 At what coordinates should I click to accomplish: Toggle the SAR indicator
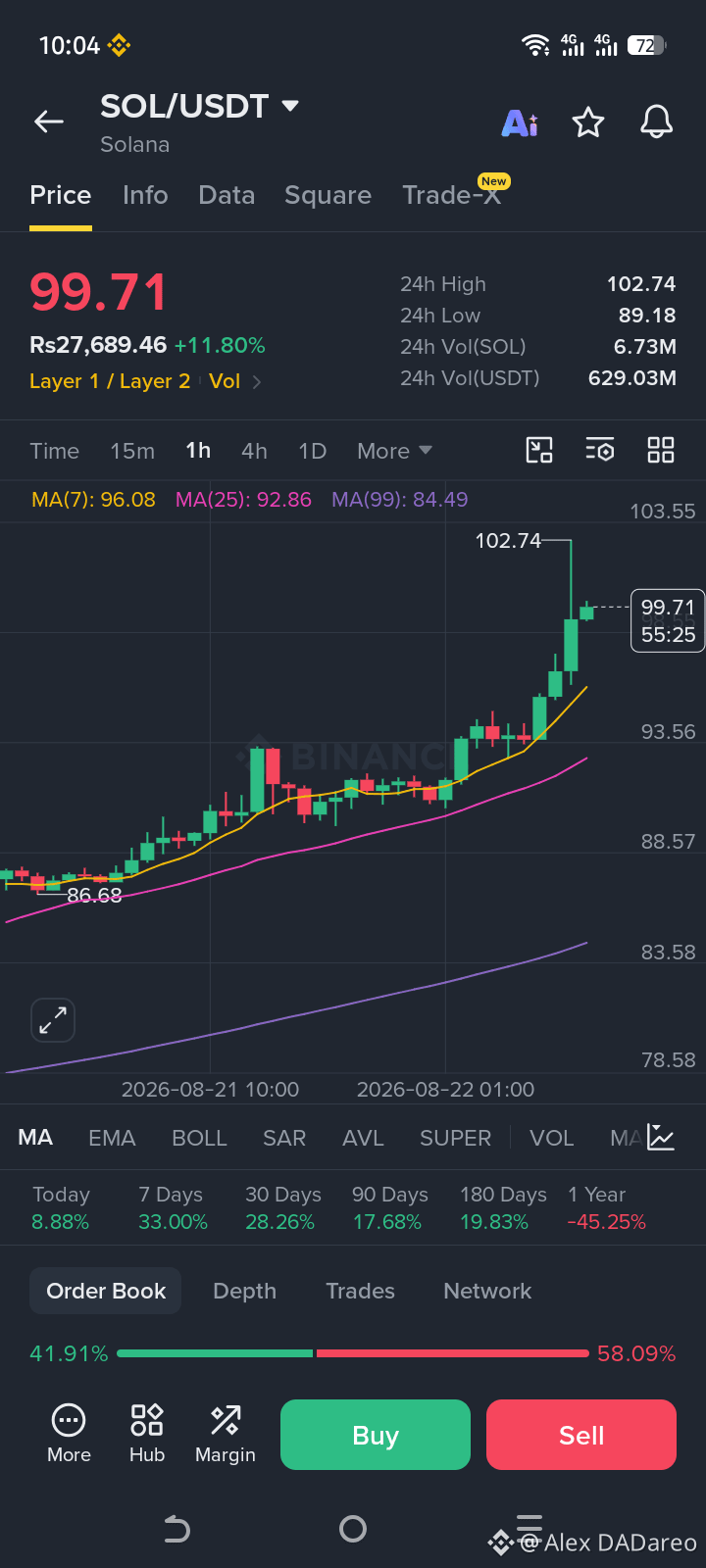284,1138
